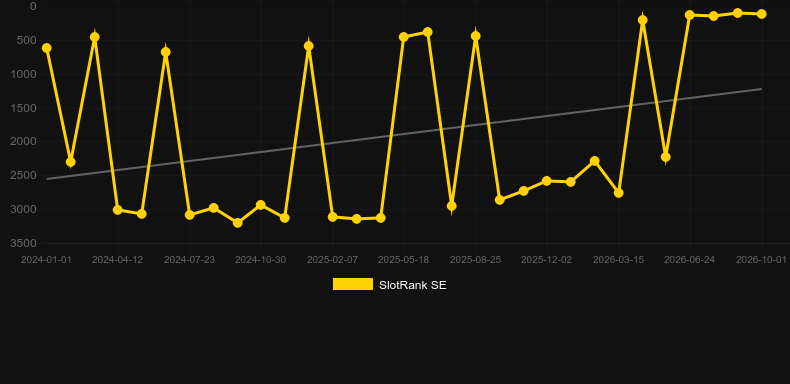The image size is (790, 384).
Task: Click the 2024-07-23 axis label
Action: (189, 260)
